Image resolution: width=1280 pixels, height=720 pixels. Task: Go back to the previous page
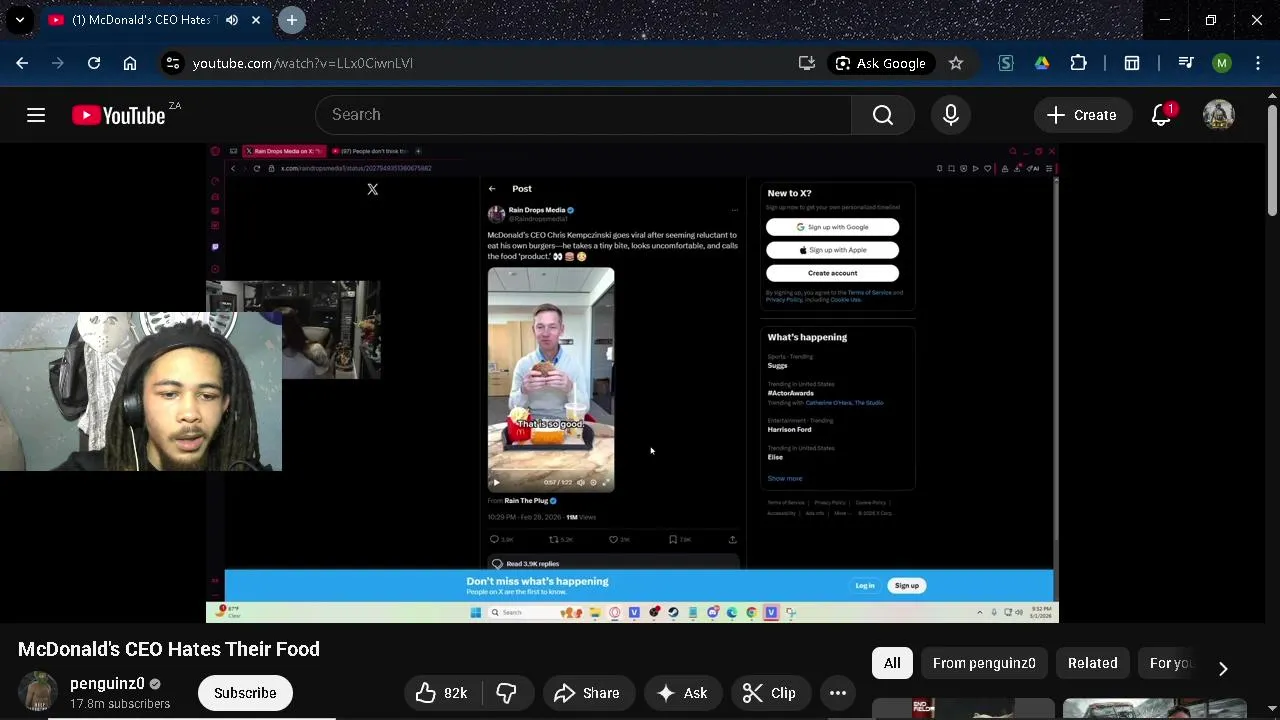(x=22, y=63)
